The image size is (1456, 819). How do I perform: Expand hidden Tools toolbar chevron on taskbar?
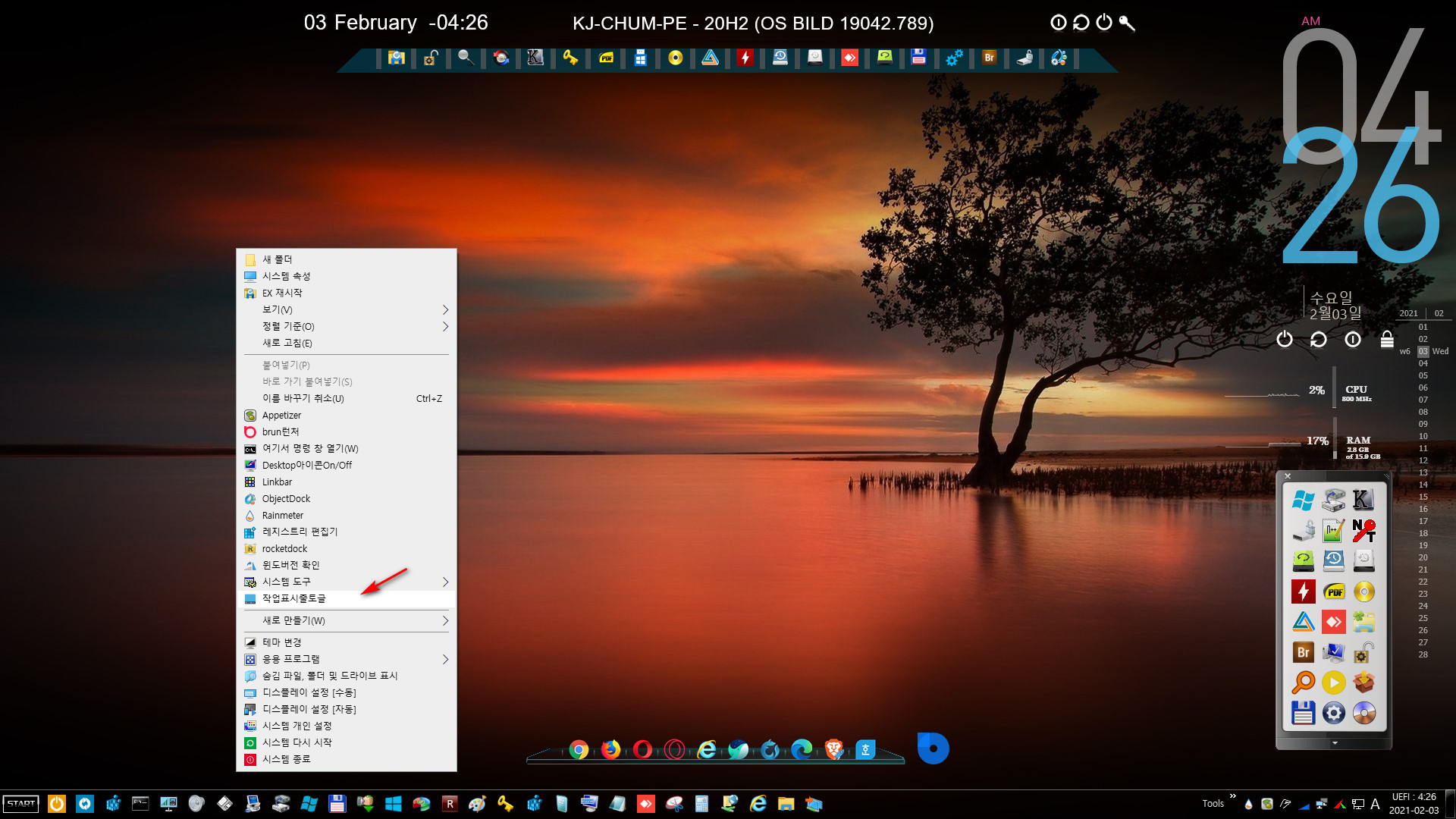click(1232, 796)
